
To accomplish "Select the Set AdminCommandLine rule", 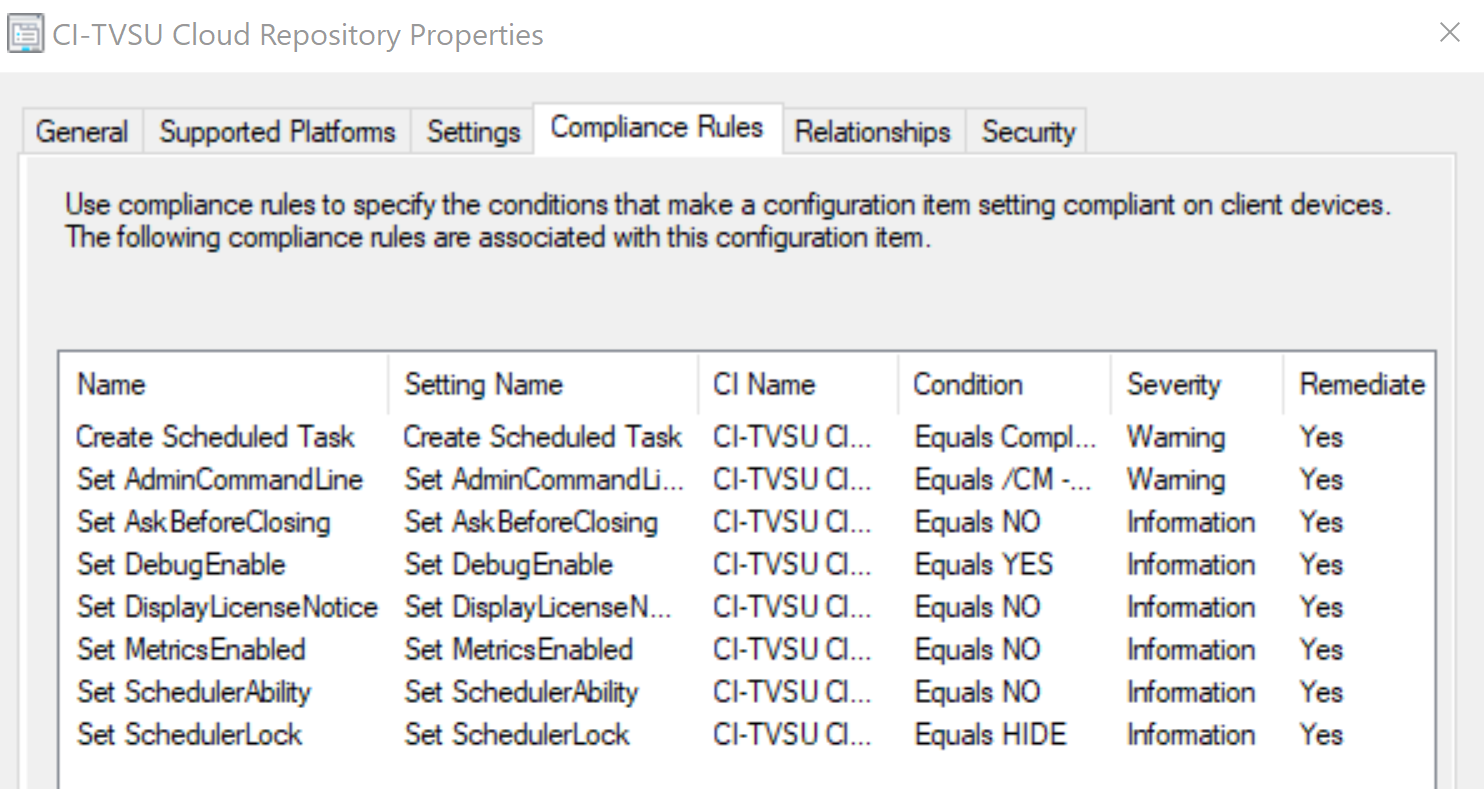I will (x=220, y=480).
